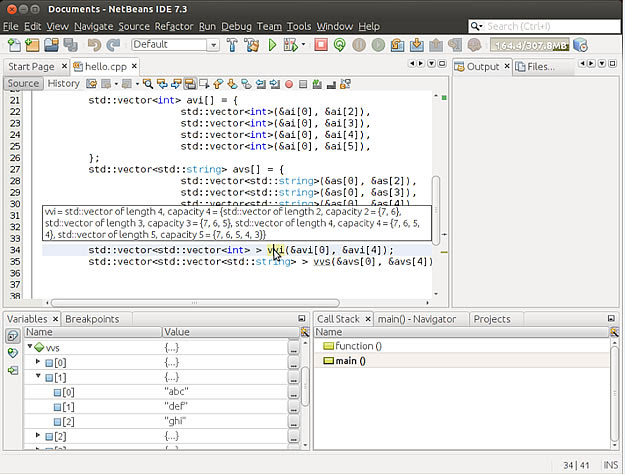Screen dimensions: 625x474
Task: Click the Undo arrow icon
Action: pos(94,45)
